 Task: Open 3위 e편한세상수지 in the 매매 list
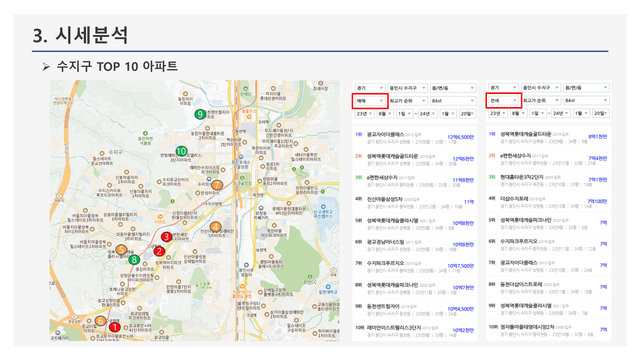click(415, 181)
